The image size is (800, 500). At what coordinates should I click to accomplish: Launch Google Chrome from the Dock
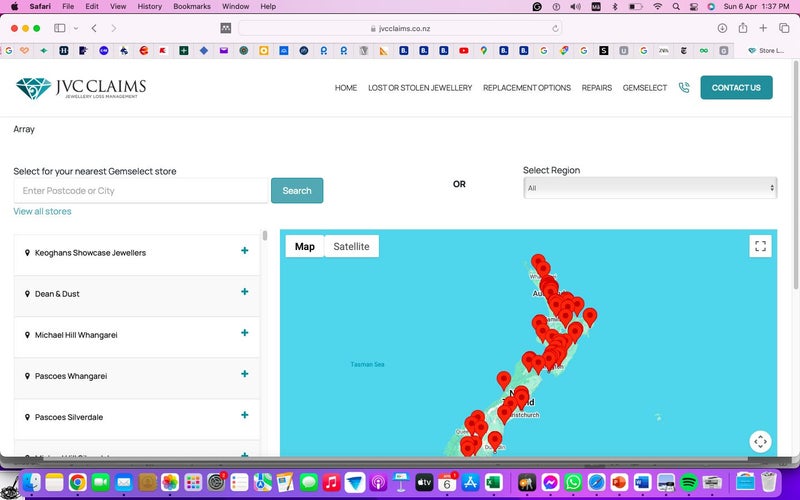coord(78,482)
